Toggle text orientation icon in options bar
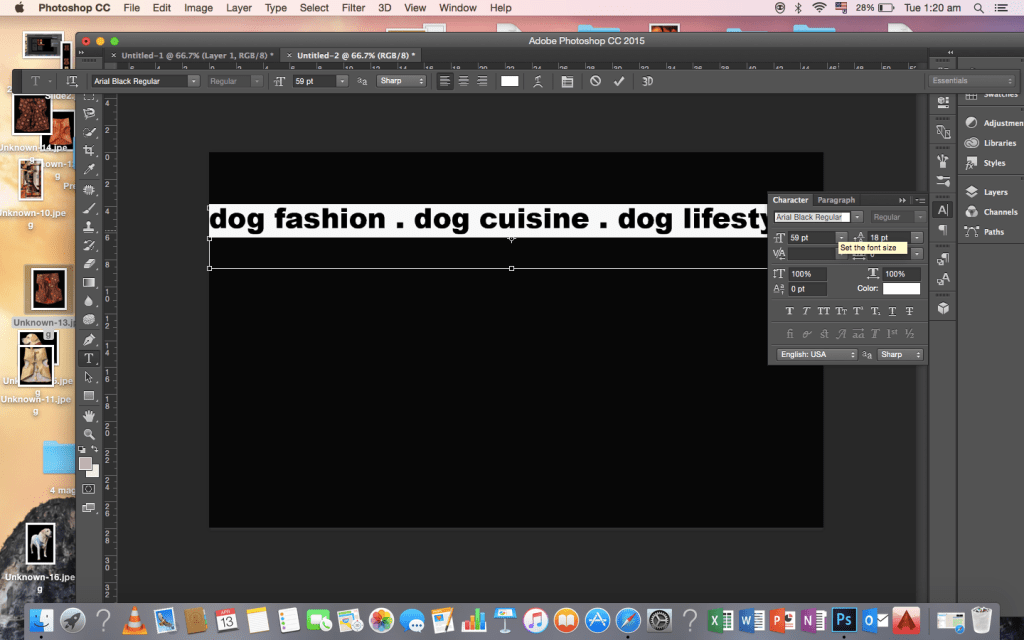 click(71, 81)
